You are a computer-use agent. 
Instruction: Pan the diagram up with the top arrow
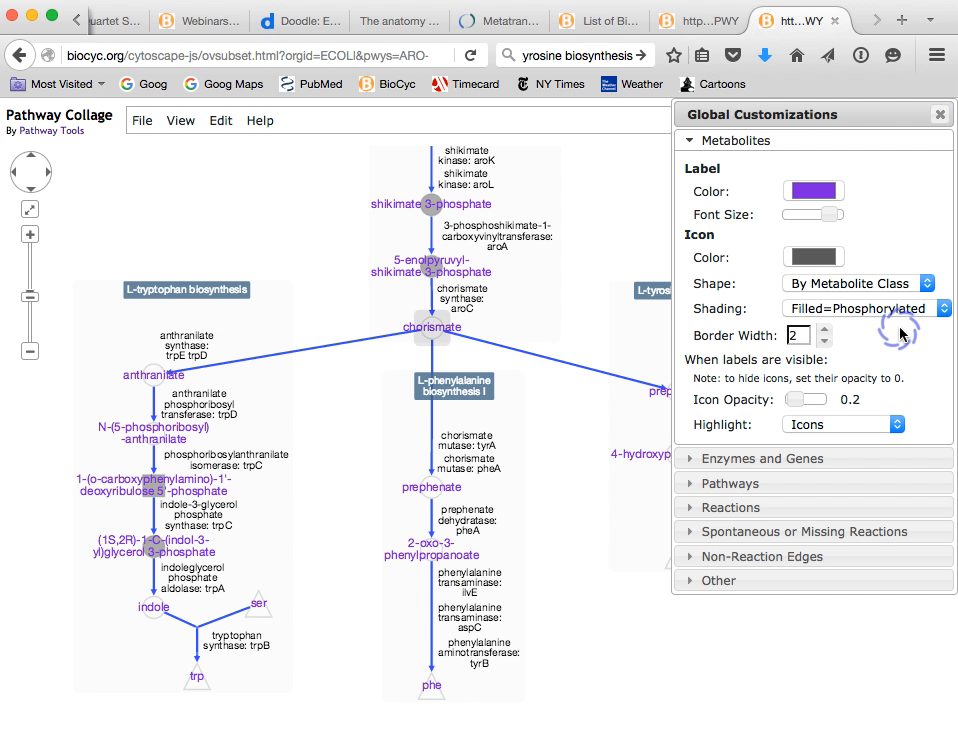[x=31, y=156]
